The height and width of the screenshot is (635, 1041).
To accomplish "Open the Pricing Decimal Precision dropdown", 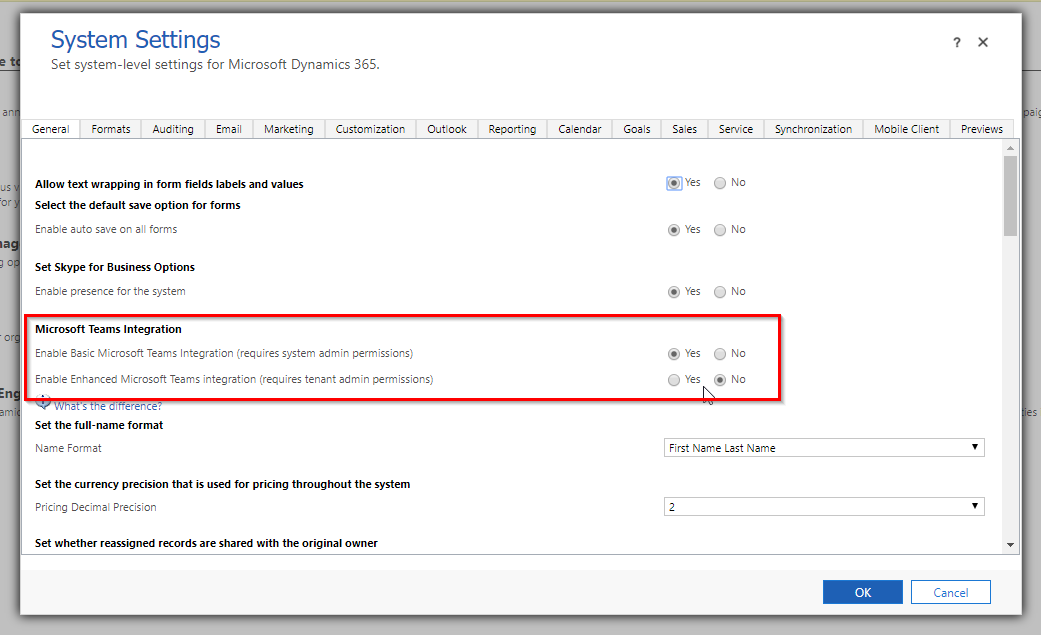I will click(824, 507).
